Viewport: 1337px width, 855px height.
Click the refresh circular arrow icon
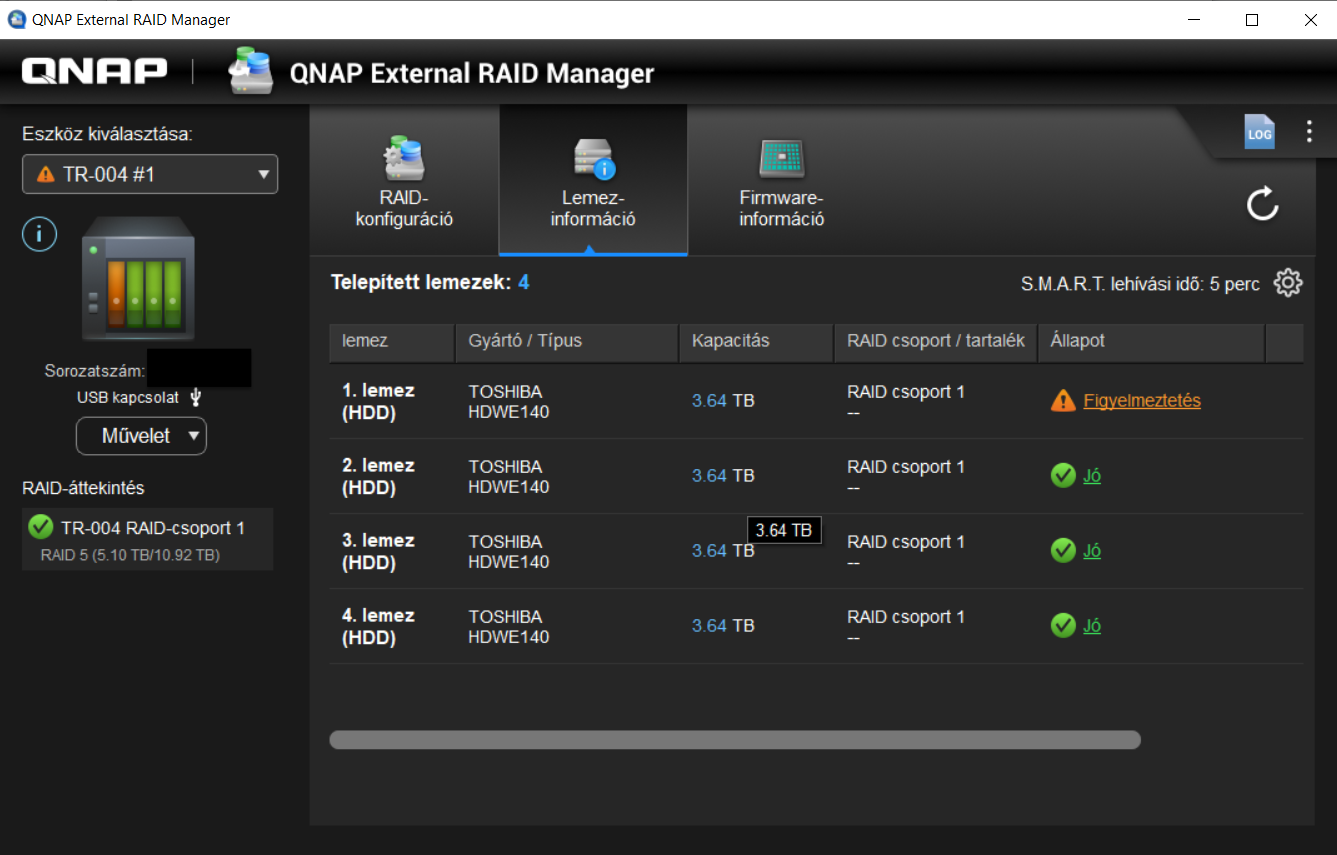click(x=1262, y=204)
